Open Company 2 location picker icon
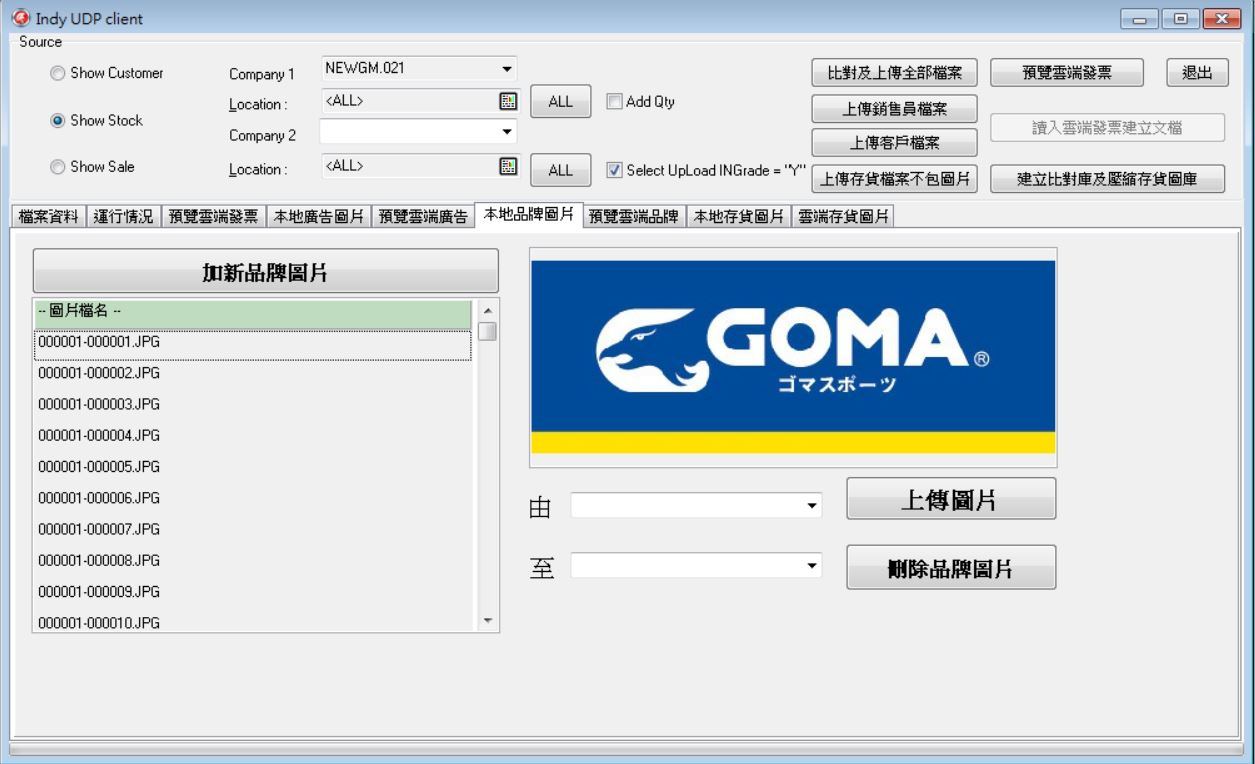The image size is (1255, 764). (507, 166)
